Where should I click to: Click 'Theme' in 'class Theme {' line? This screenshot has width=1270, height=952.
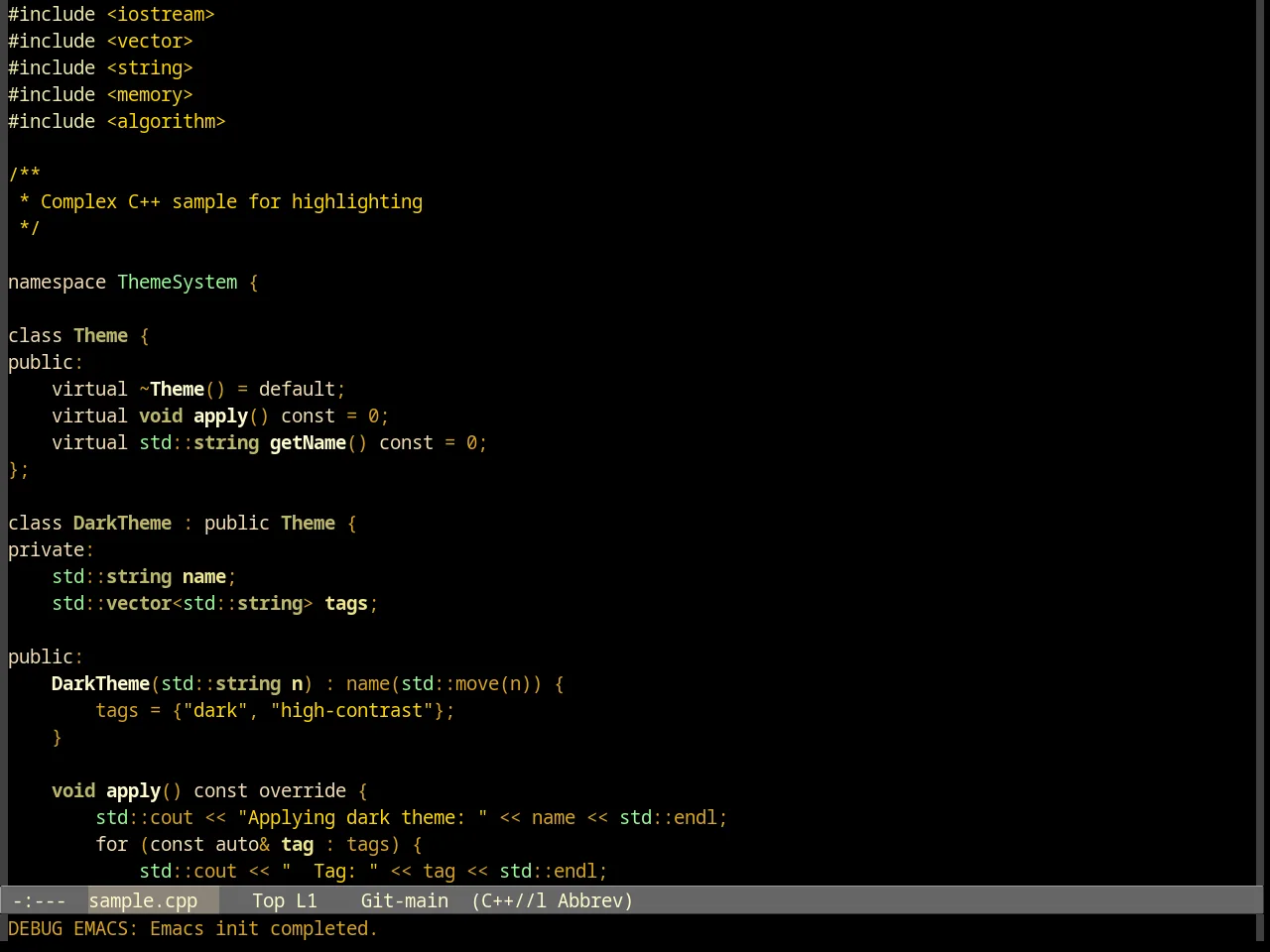100,335
